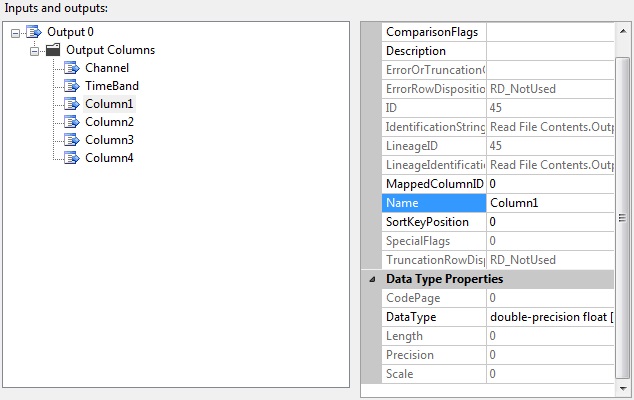Select the Description property row
634x400 pixels.
point(434,51)
